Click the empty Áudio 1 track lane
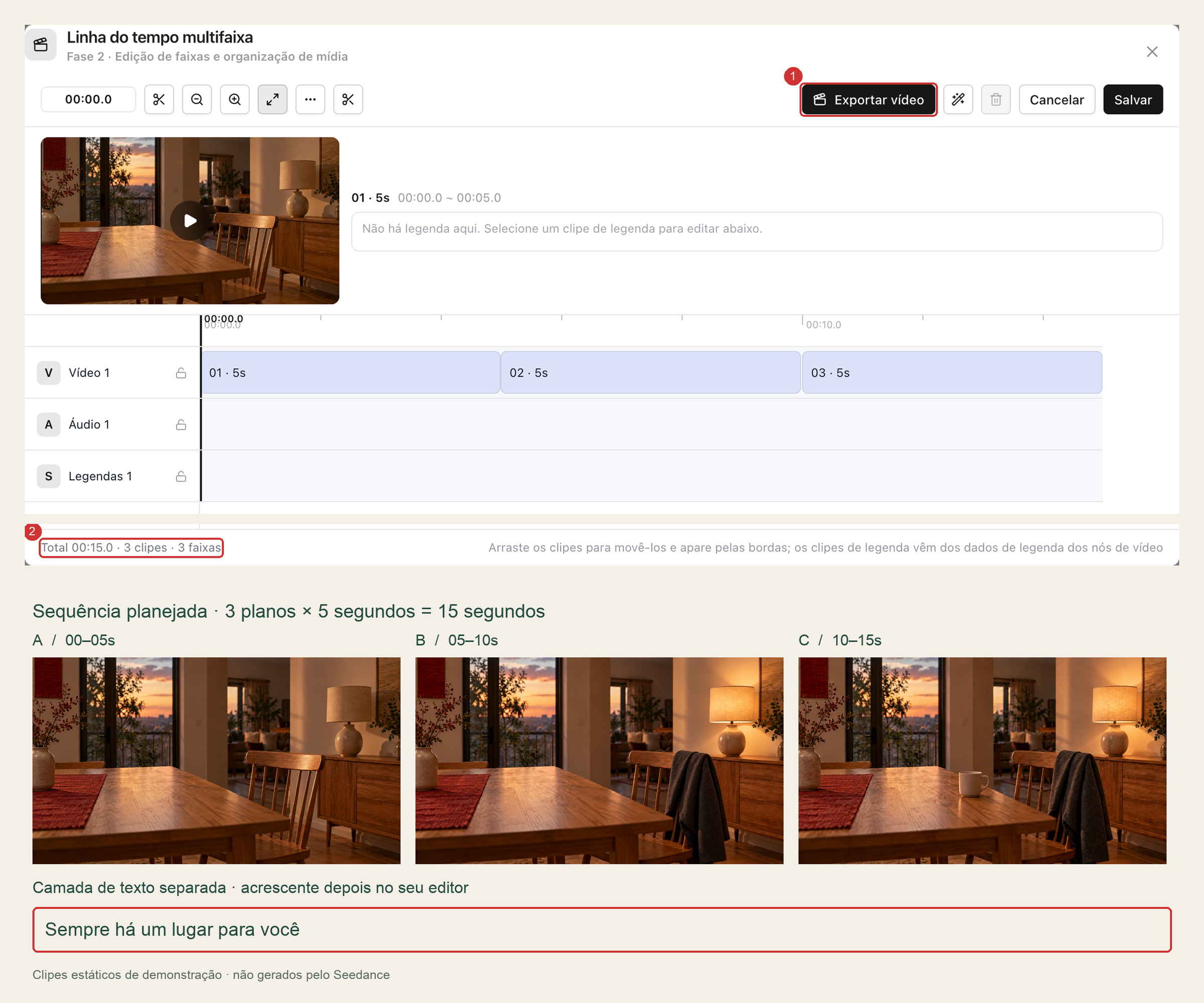This screenshot has height=1003, width=1204. click(652, 424)
